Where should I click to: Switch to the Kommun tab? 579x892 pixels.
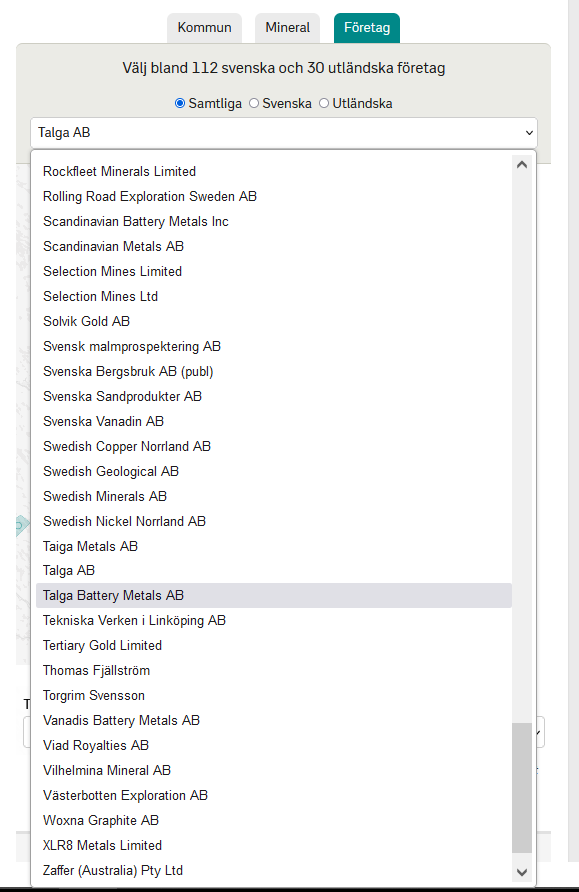point(204,28)
